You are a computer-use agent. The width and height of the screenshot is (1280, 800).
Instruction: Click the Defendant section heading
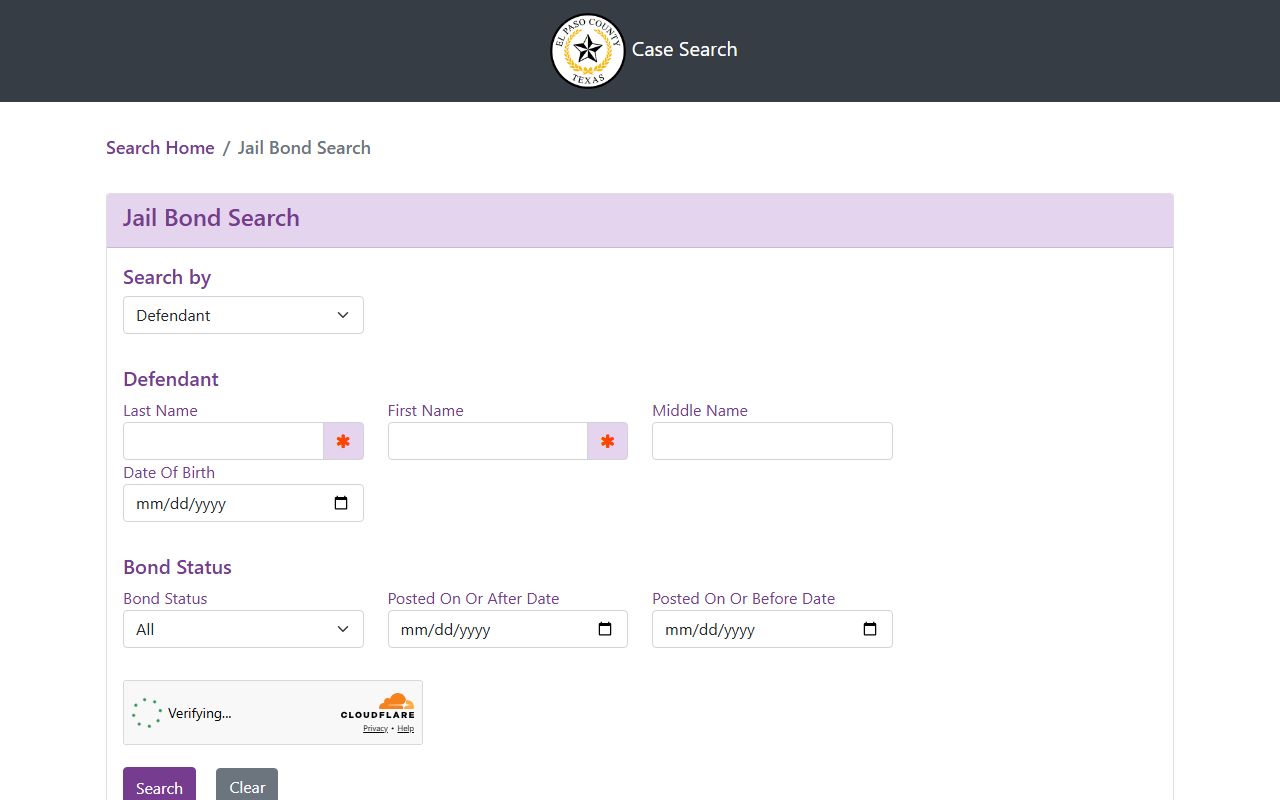(x=170, y=379)
